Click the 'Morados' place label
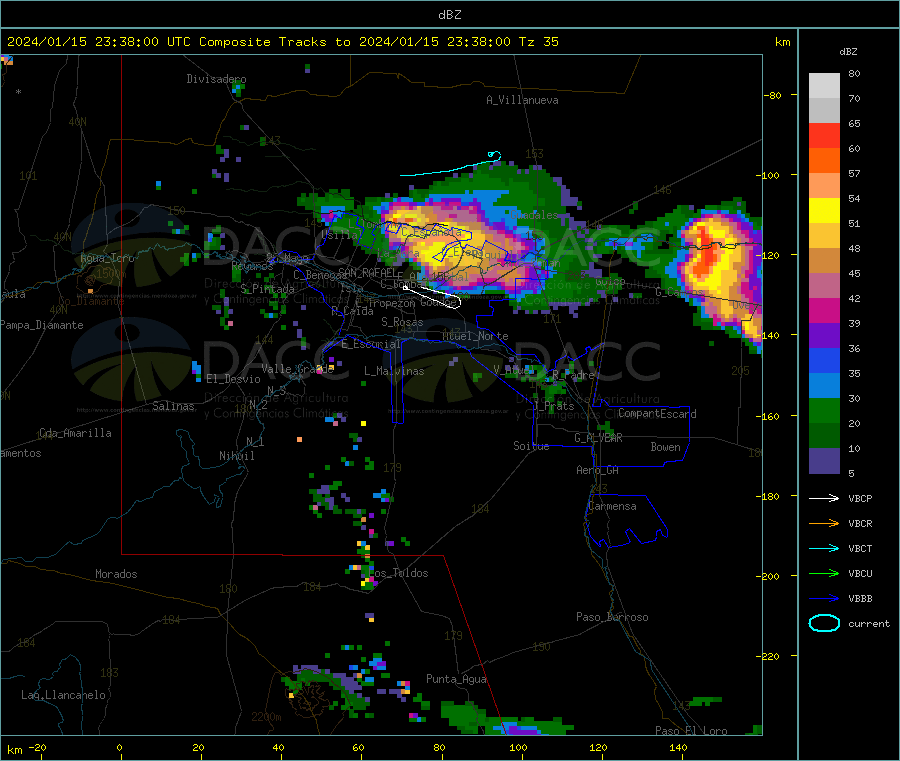900x761 pixels. pyautogui.click(x=116, y=574)
